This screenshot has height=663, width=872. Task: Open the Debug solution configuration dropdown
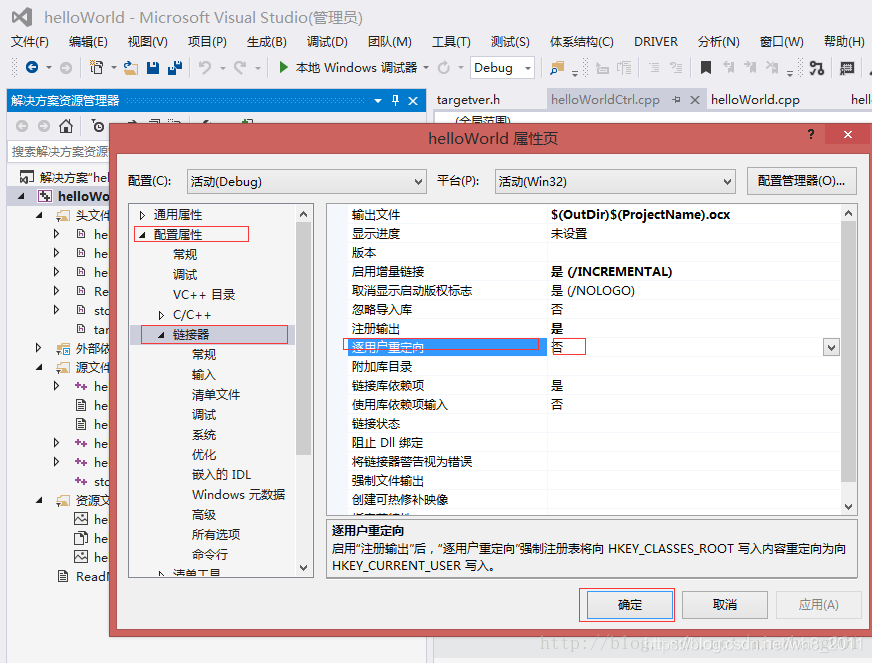click(502, 68)
